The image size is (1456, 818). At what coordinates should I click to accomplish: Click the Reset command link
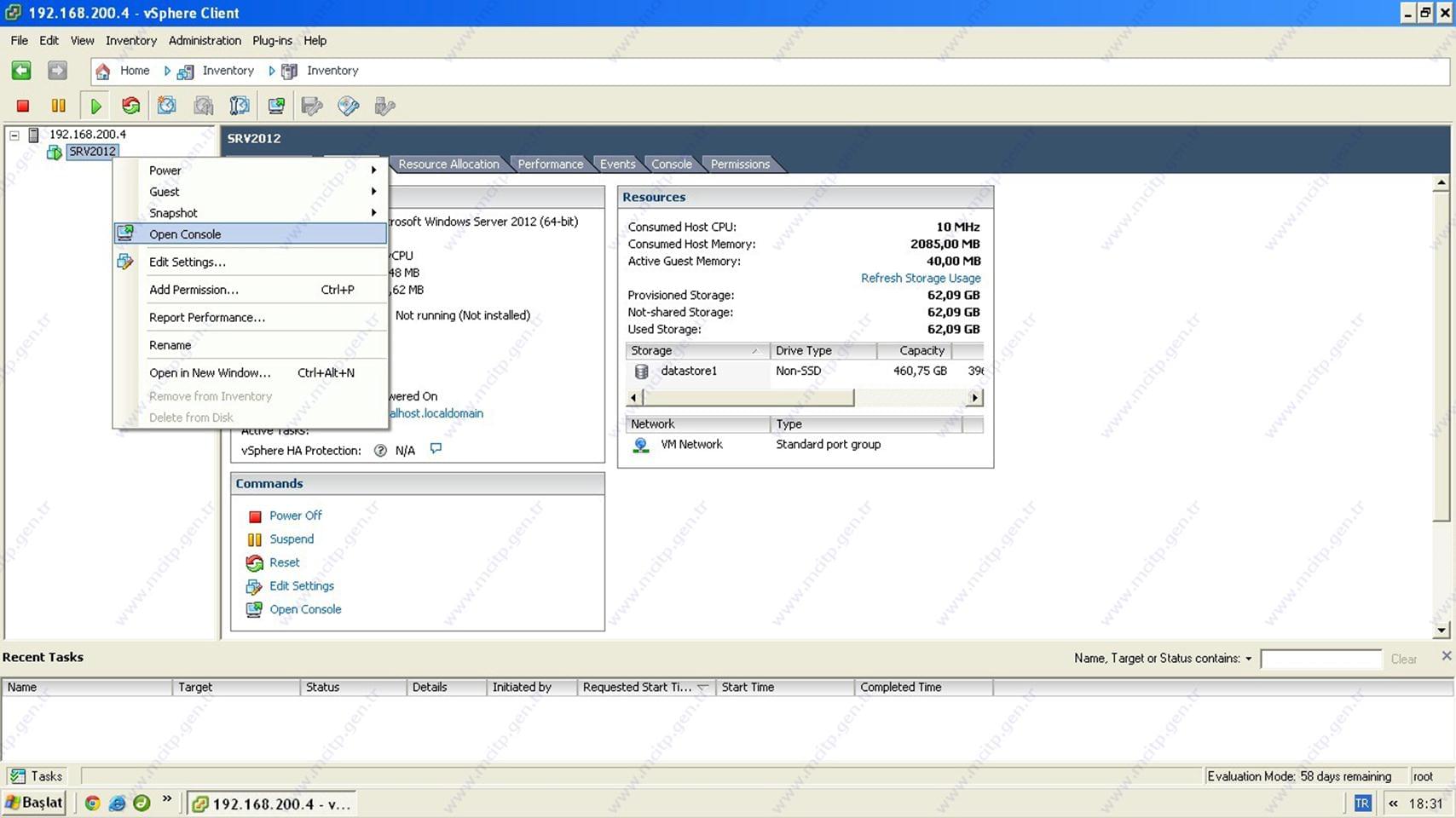point(285,562)
